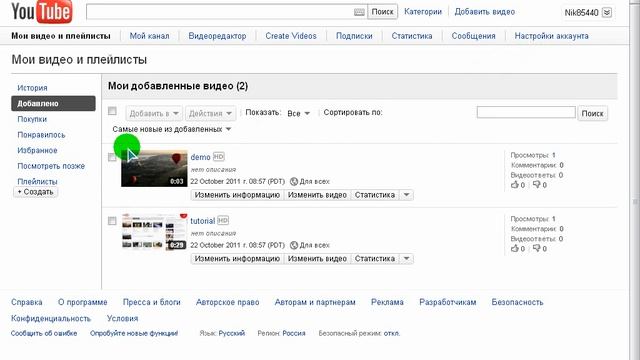The height and width of the screenshot is (360, 640).
Task: Click 'Статистика' button for tutorial video
Action: [375, 258]
